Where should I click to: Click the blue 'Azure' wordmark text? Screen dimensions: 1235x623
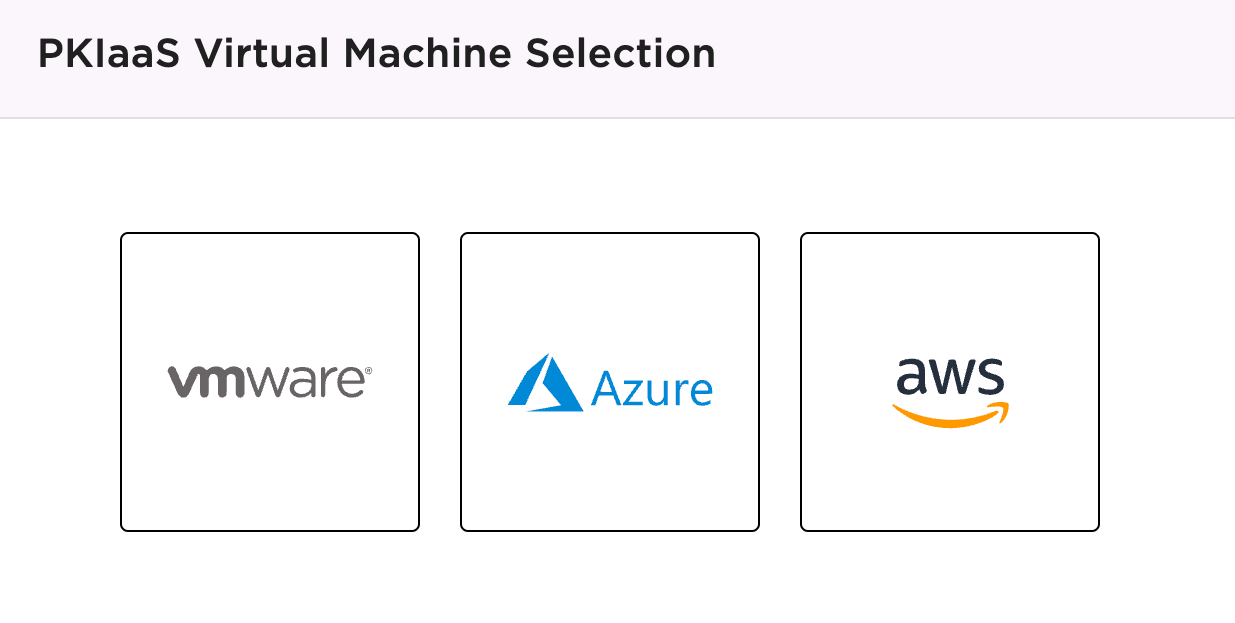coord(651,388)
